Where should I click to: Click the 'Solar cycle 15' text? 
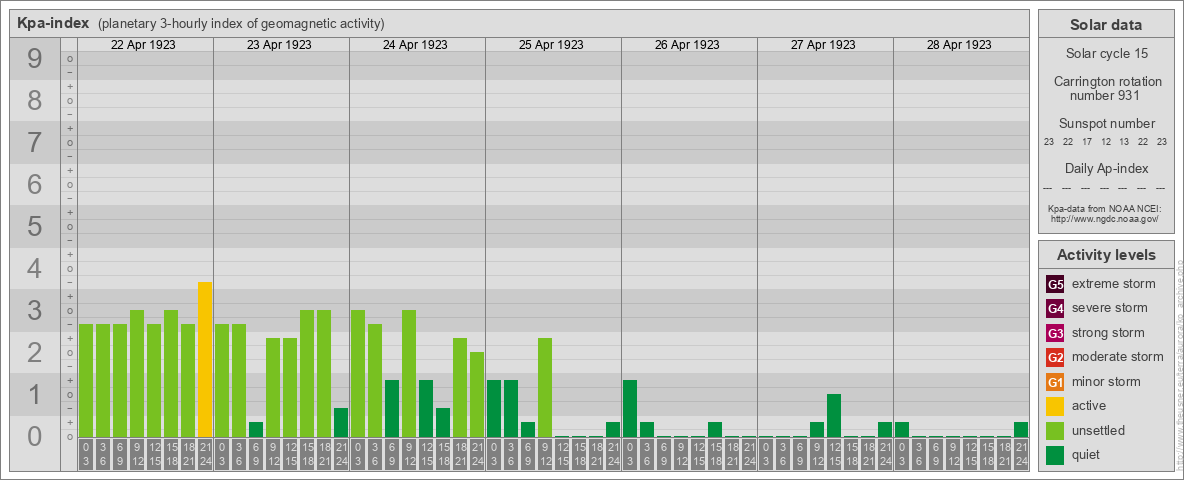point(1106,54)
